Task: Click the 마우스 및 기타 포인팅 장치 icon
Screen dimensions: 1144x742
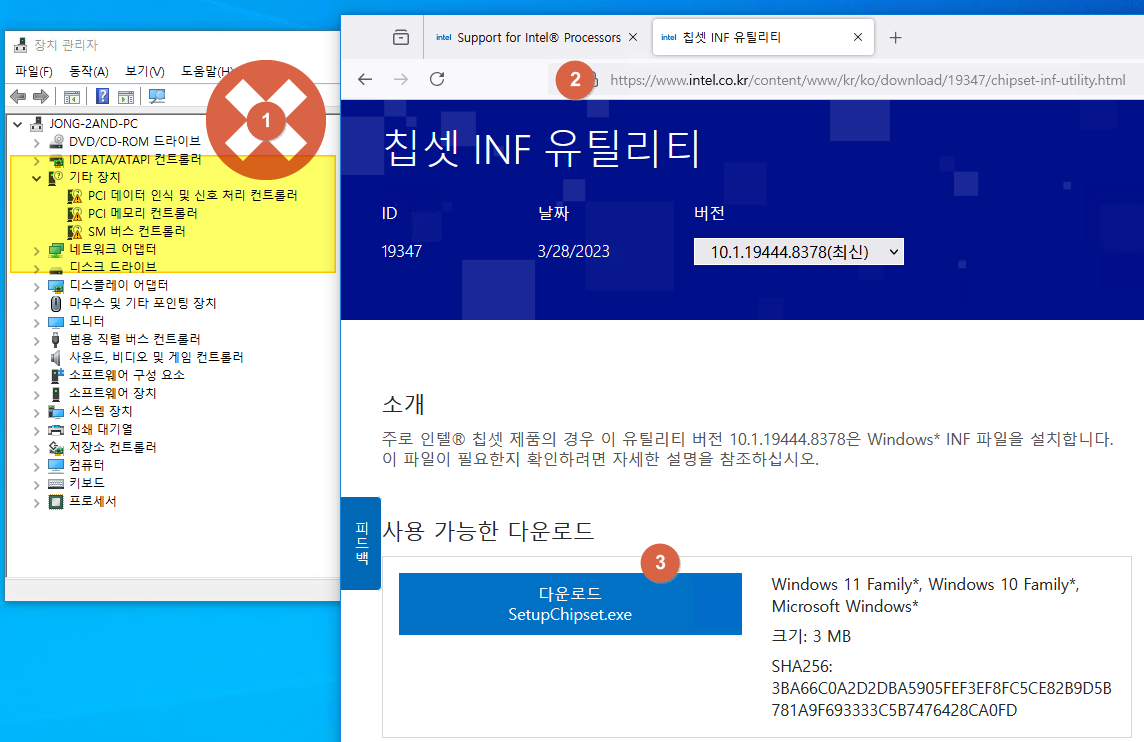Action: 56,304
